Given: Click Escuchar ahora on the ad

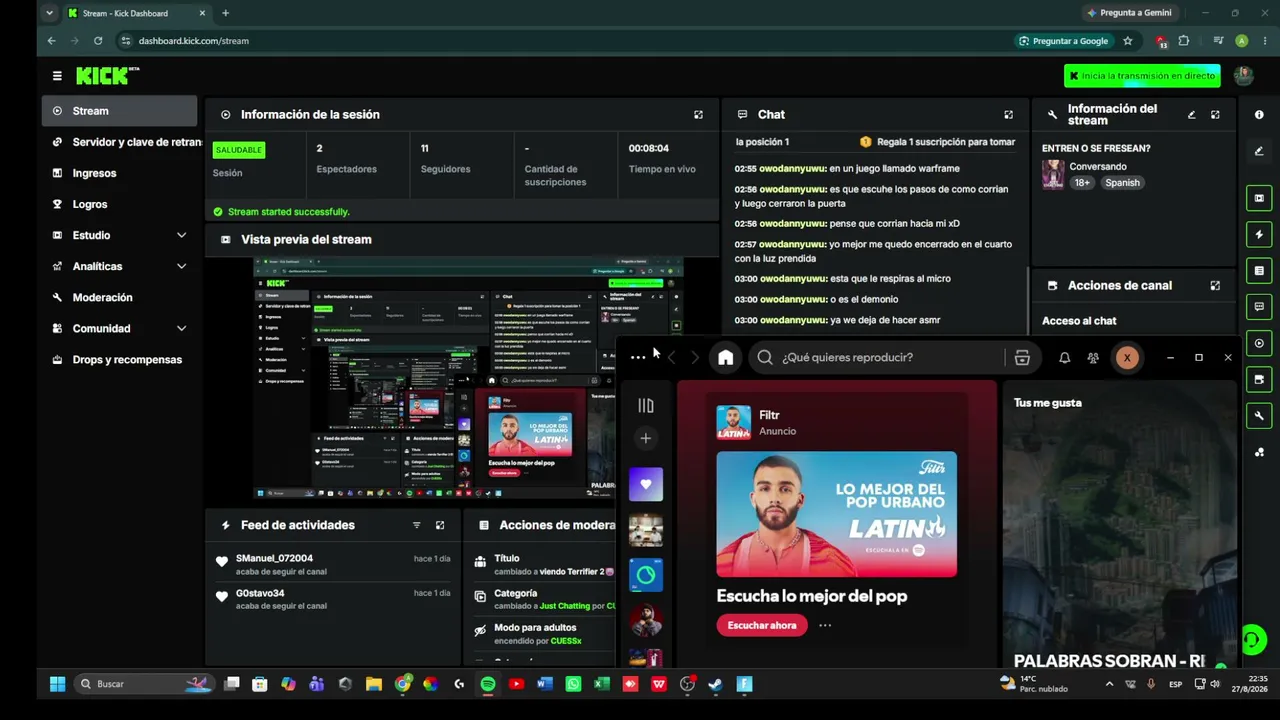Looking at the screenshot, I should [762, 625].
